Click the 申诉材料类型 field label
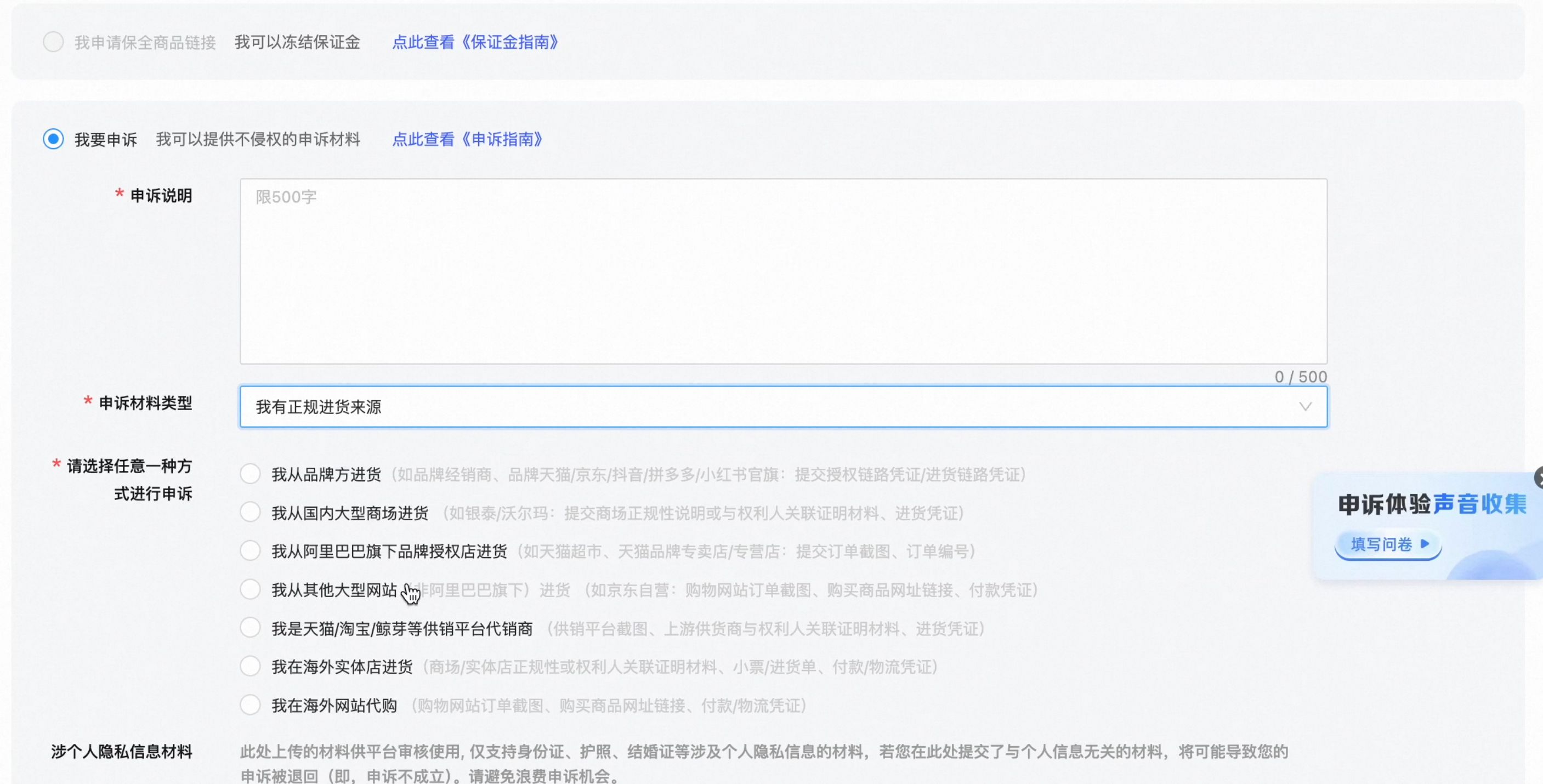The height and width of the screenshot is (784, 1543). [x=145, y=403]
